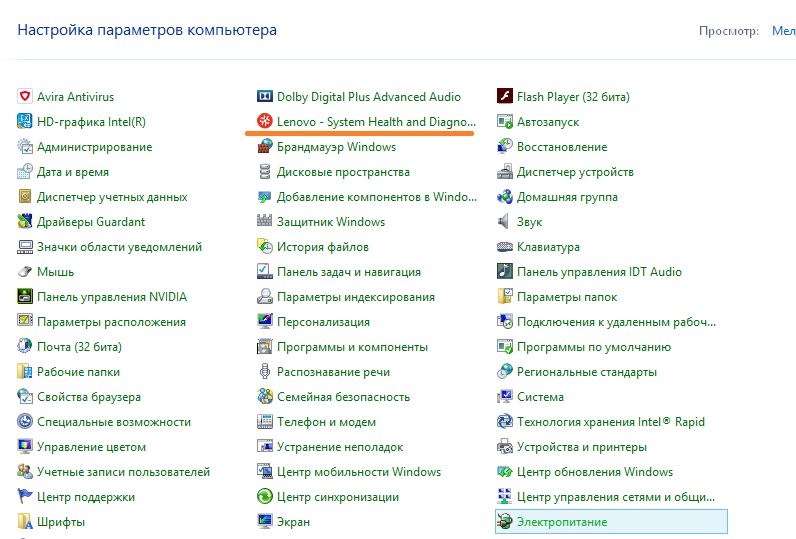Open Программы и компоненты
796x539 pixels.
coord(352,347)
